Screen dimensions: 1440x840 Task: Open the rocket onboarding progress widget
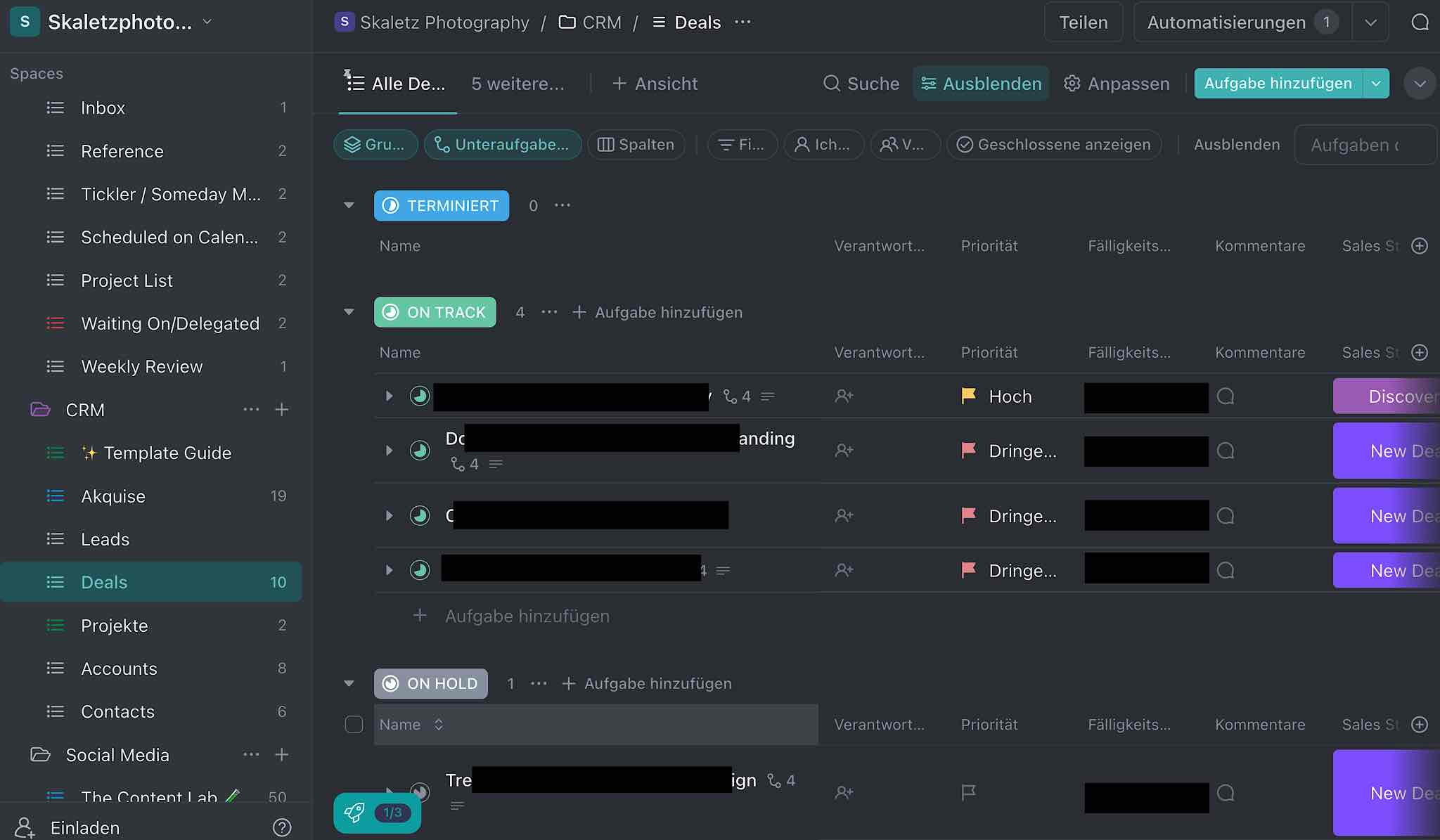377,813
